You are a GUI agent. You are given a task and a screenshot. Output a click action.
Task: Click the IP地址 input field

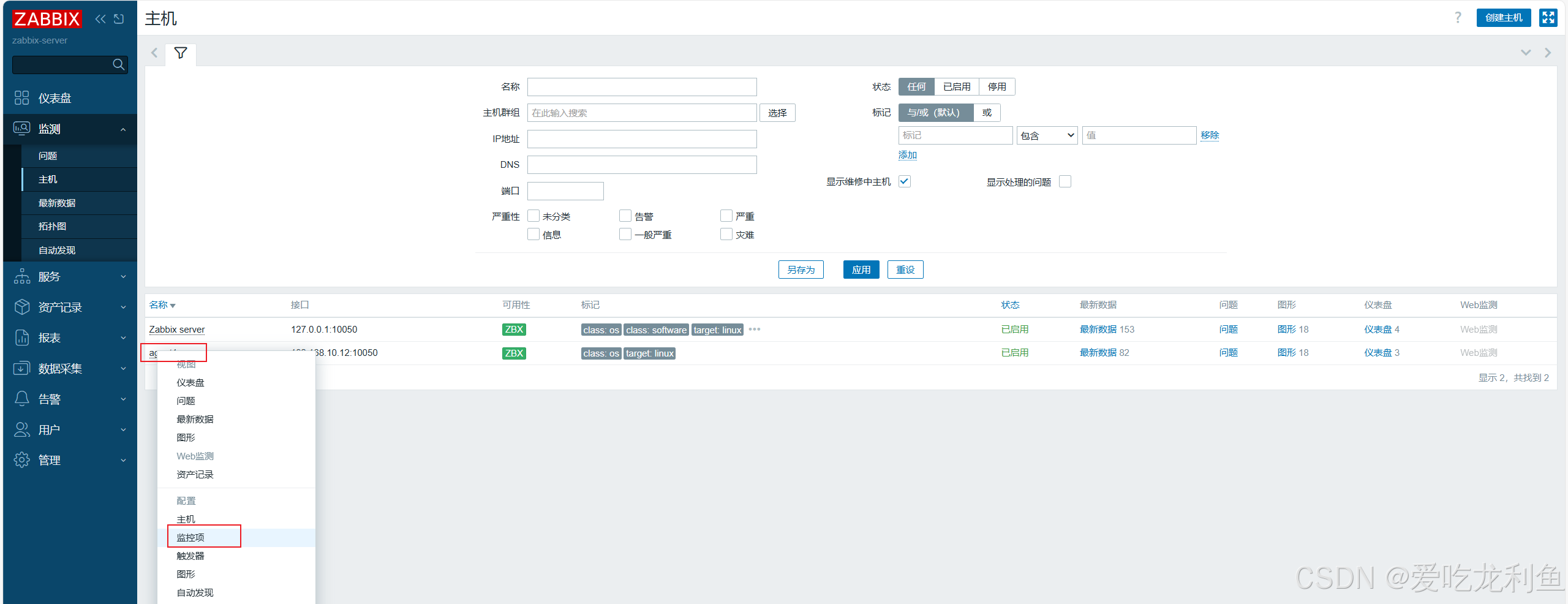pos(642,139)
